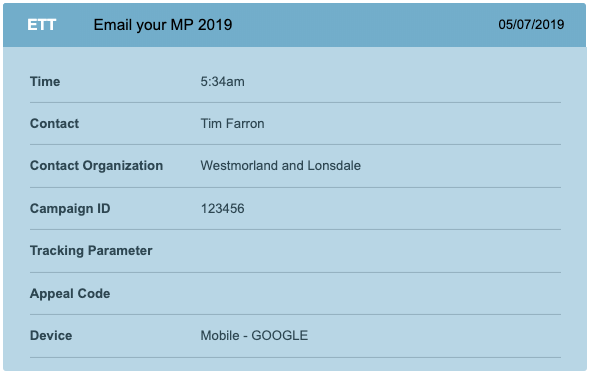Viewport: 590px width, 375px height.
Task: Select the 5:34am time value
Action: 222,81
